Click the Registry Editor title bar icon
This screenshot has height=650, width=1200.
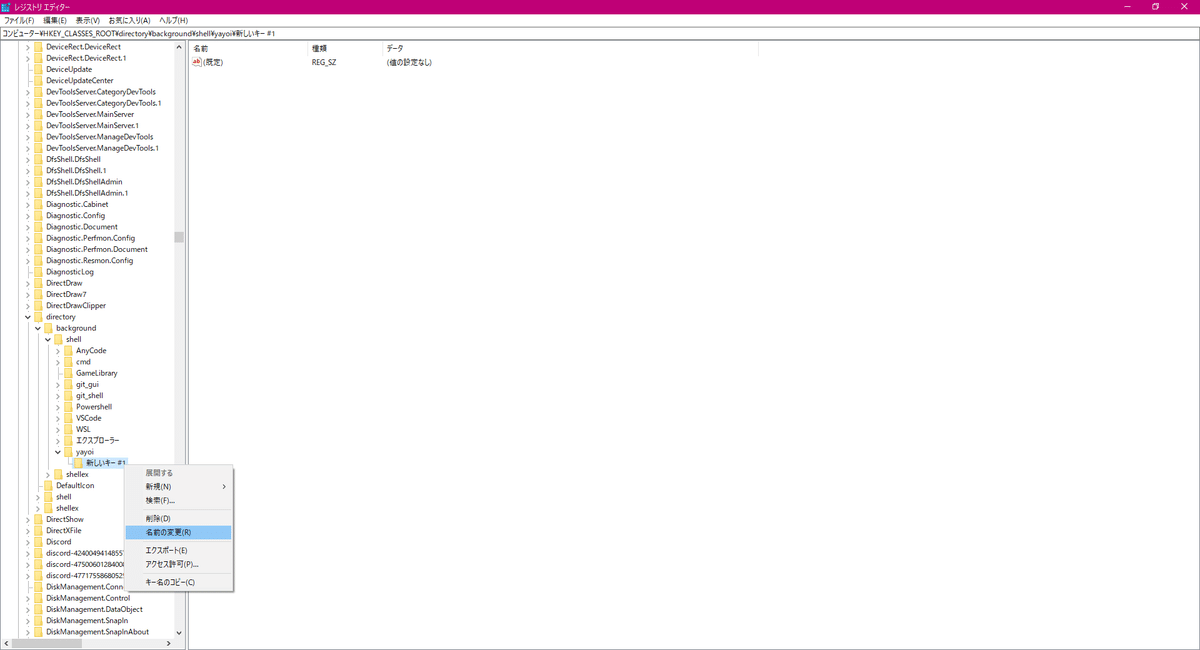click(x=6, y=6)
